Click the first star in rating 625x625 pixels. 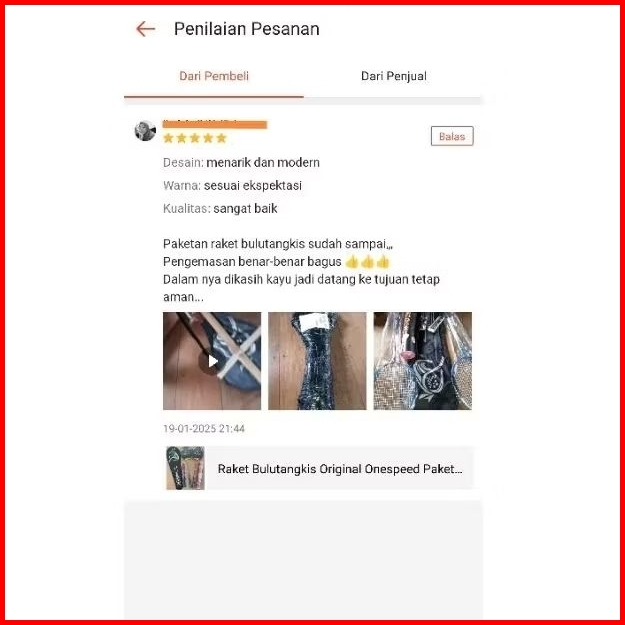tap(169, 138)
